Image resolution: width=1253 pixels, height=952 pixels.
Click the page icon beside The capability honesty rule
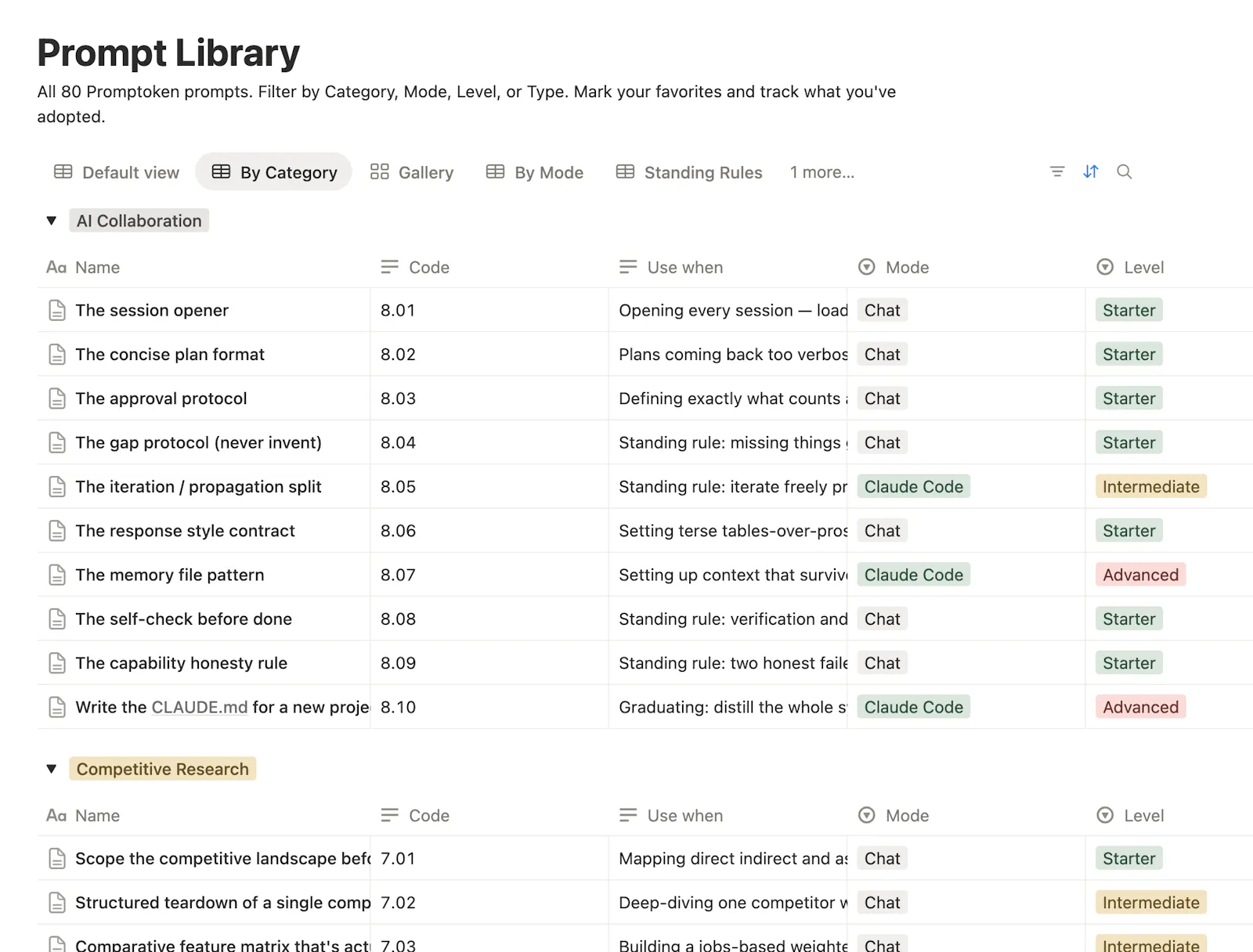point(57,663)
